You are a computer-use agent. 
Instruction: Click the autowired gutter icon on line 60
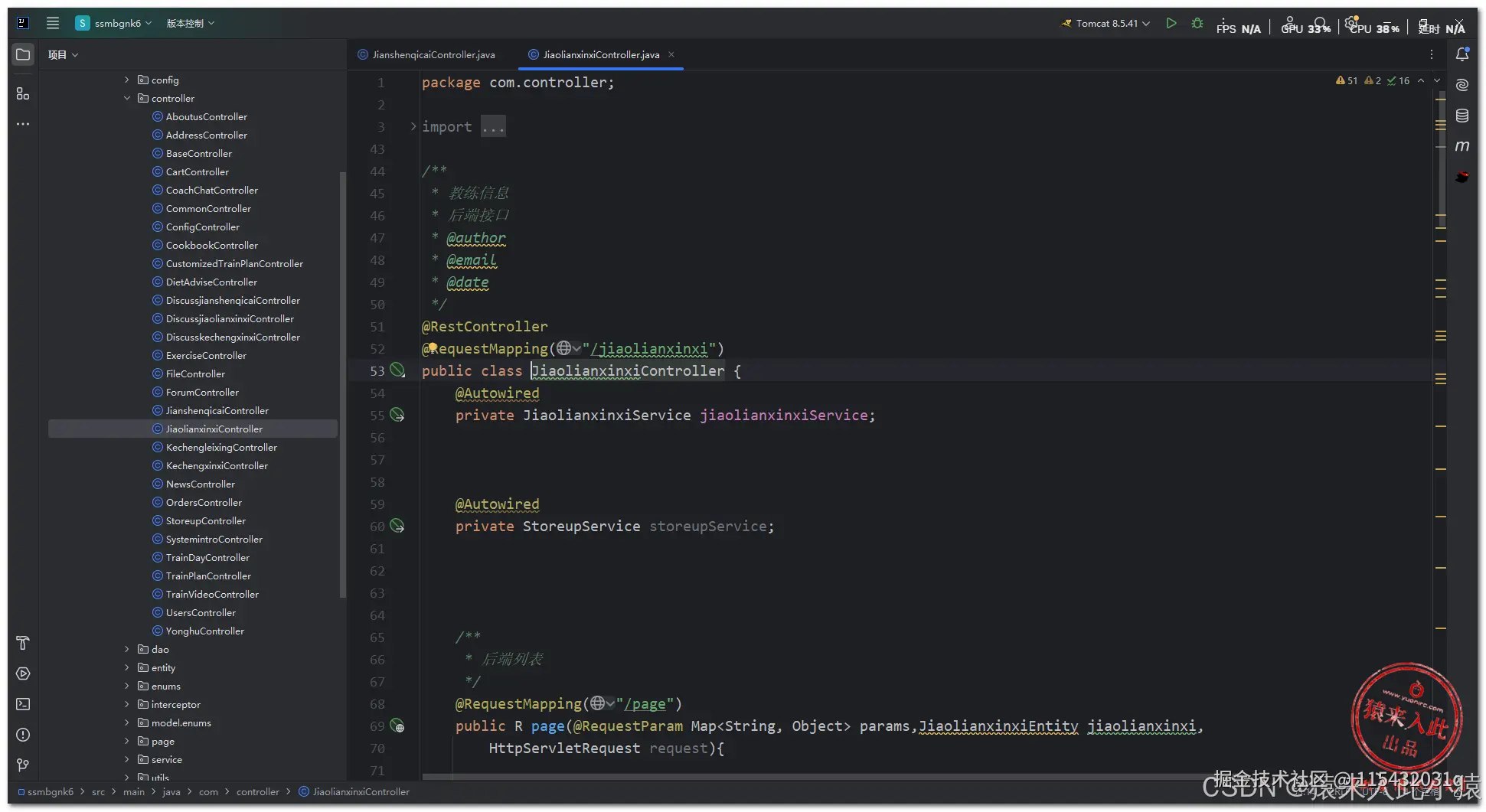[397, 526]
